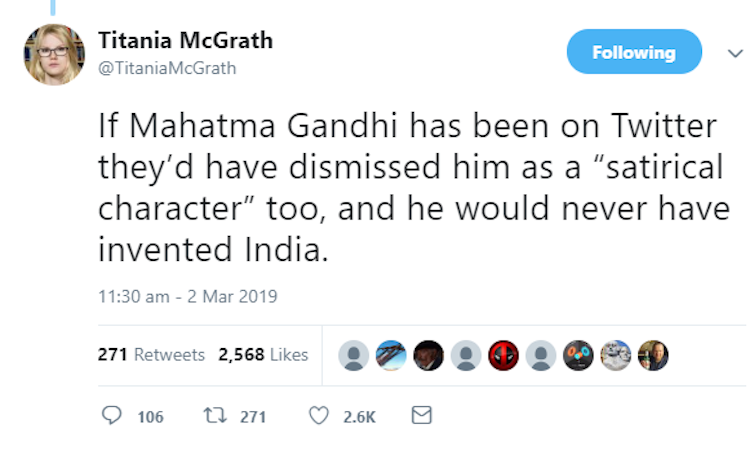Click the airplane photo liker avatar
Viewport: 754px width, 464px height.
click(391, 355)
